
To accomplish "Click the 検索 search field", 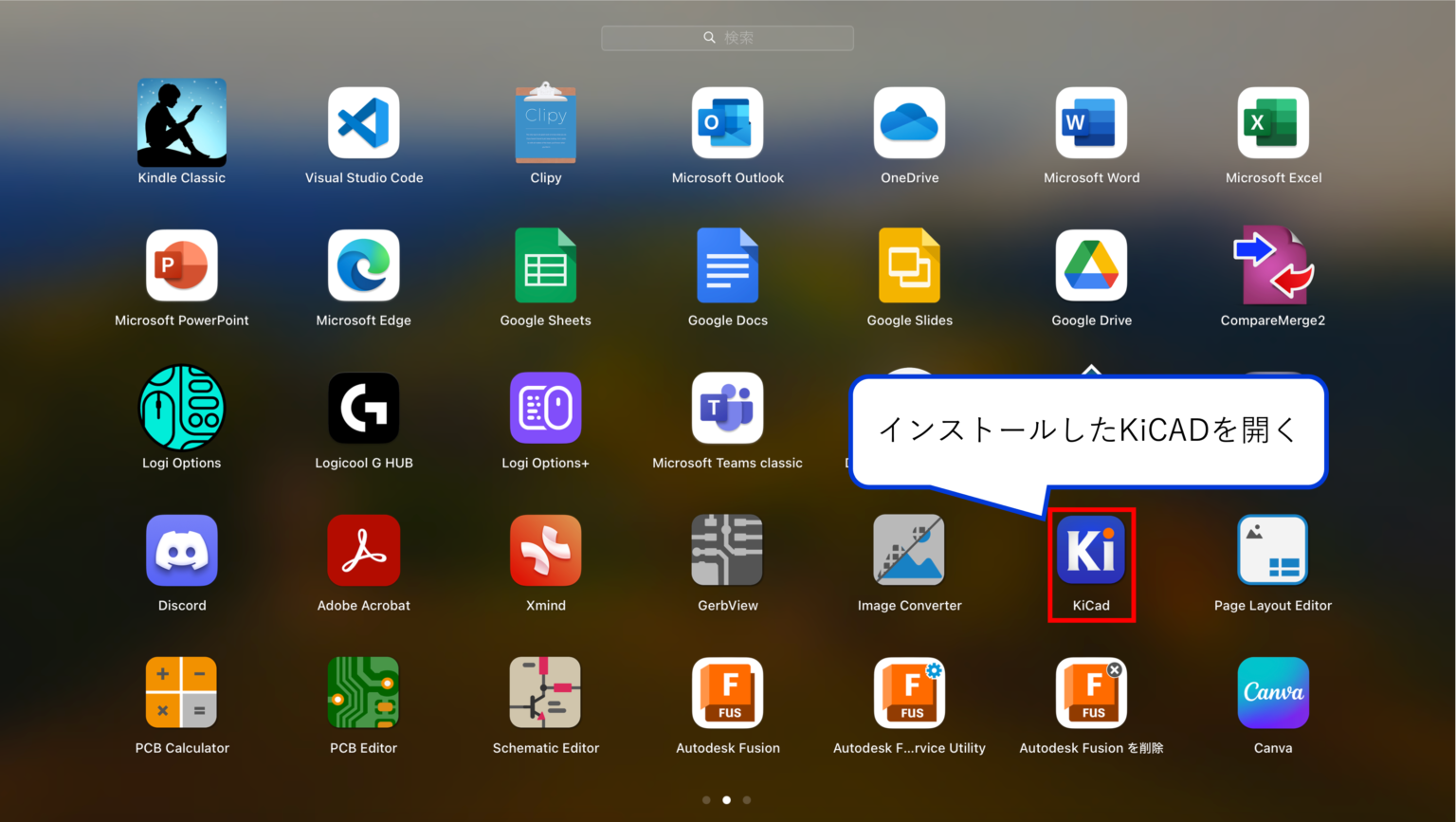I will point(727,38).
